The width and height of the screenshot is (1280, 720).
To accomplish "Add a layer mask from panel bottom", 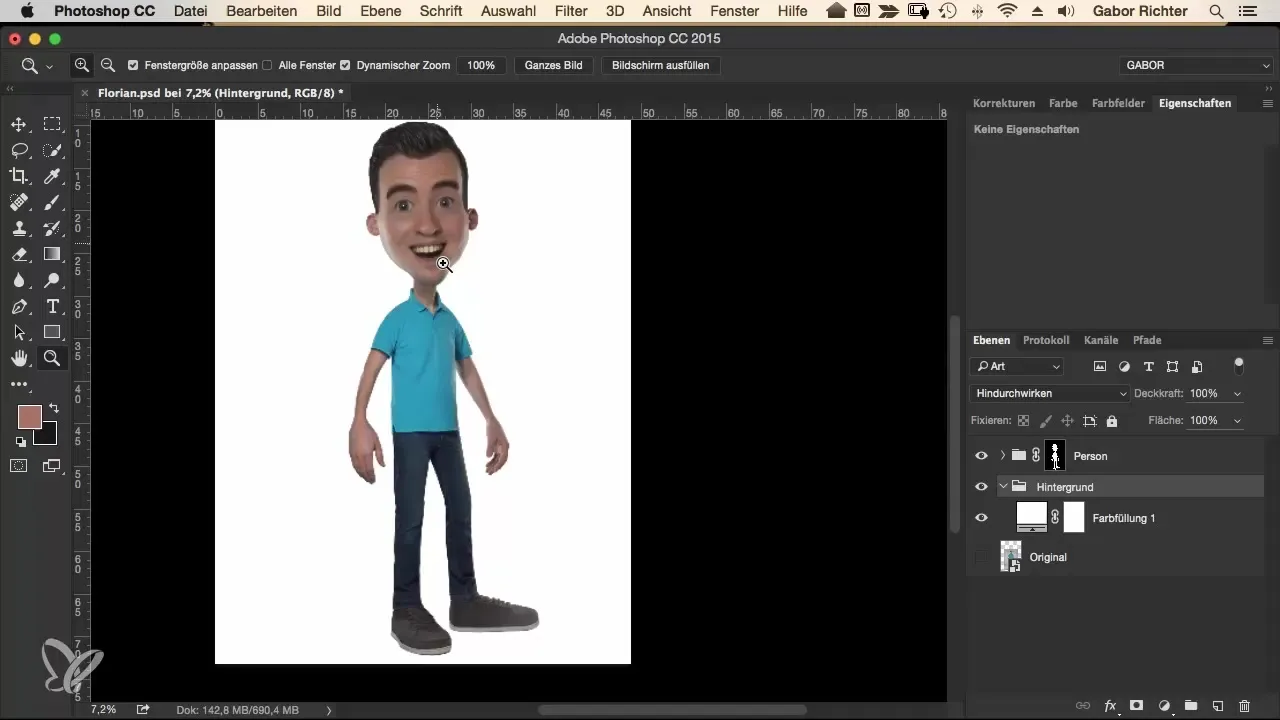I will click(1137, 705).
